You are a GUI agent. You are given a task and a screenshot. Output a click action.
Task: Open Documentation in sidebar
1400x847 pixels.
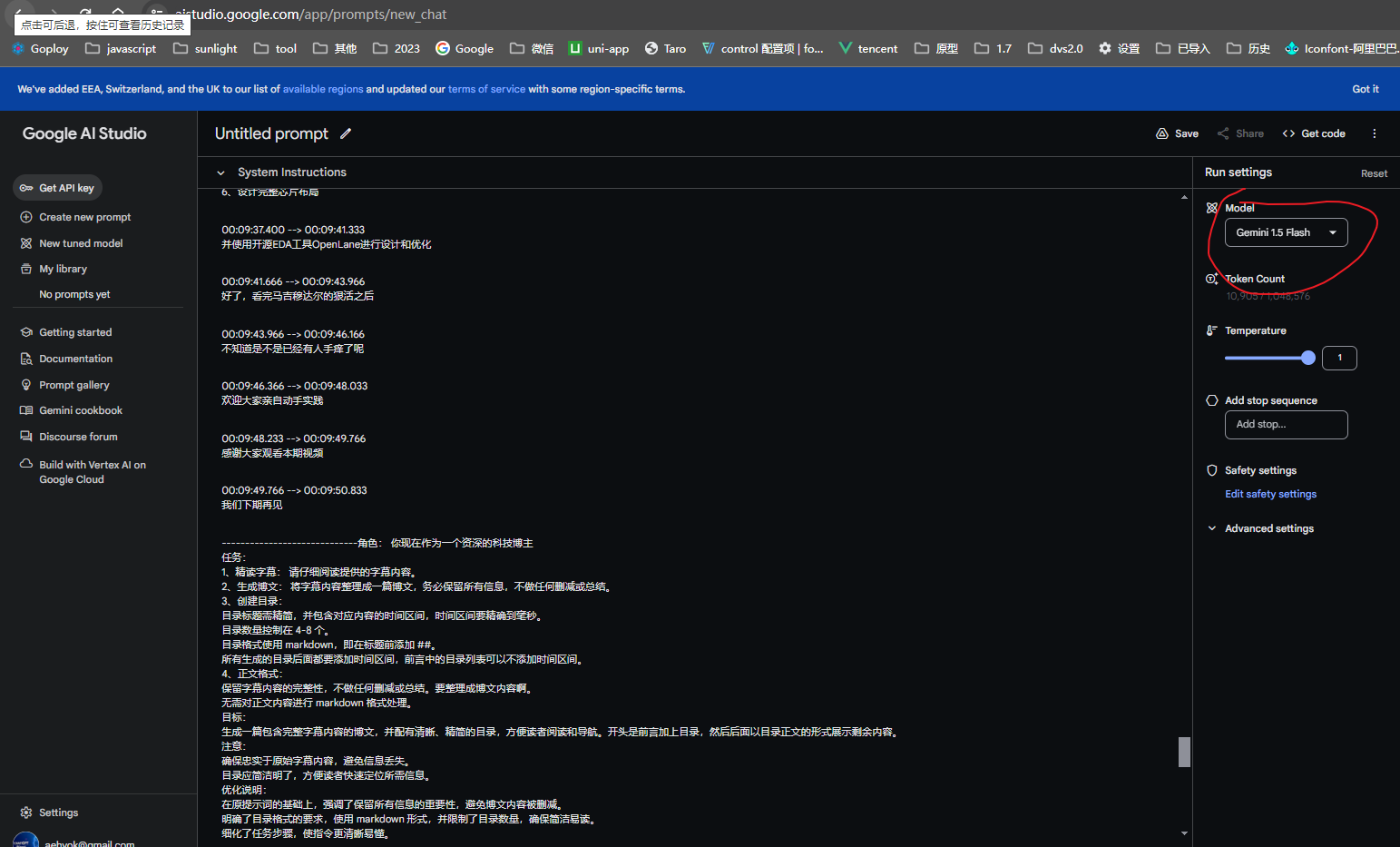click(66, 359)
